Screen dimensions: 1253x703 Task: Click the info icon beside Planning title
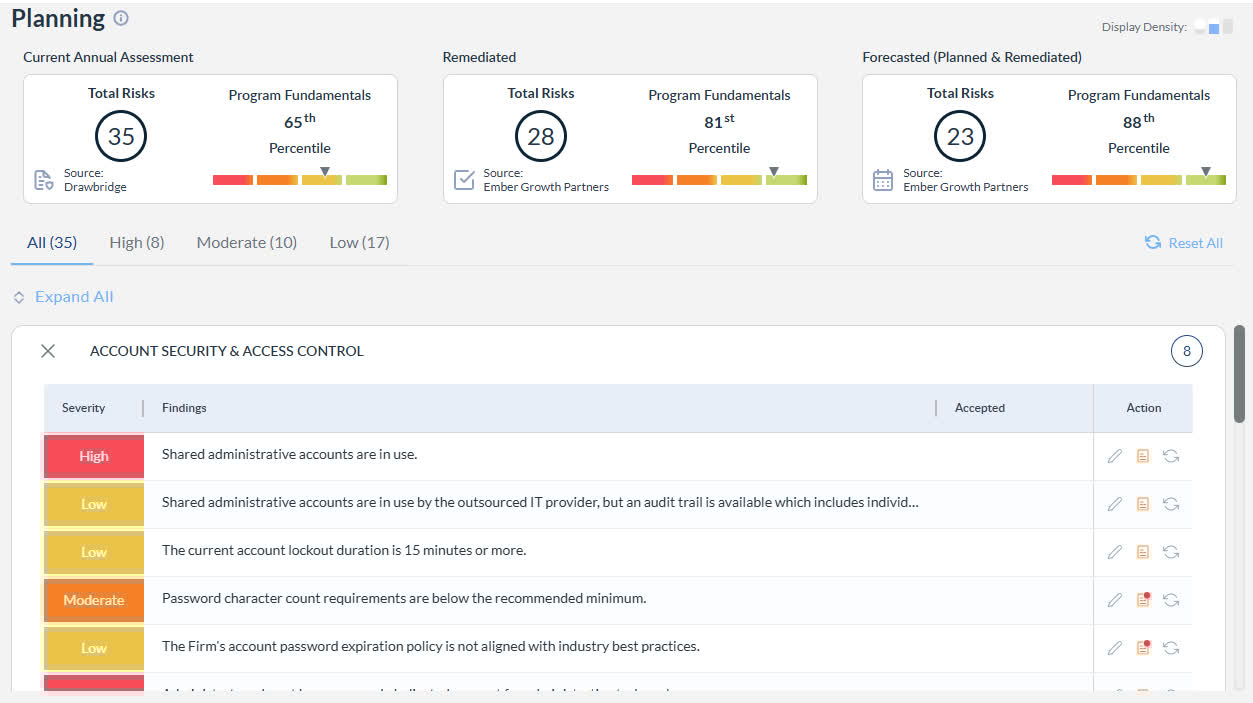click(x=121, y=18)
